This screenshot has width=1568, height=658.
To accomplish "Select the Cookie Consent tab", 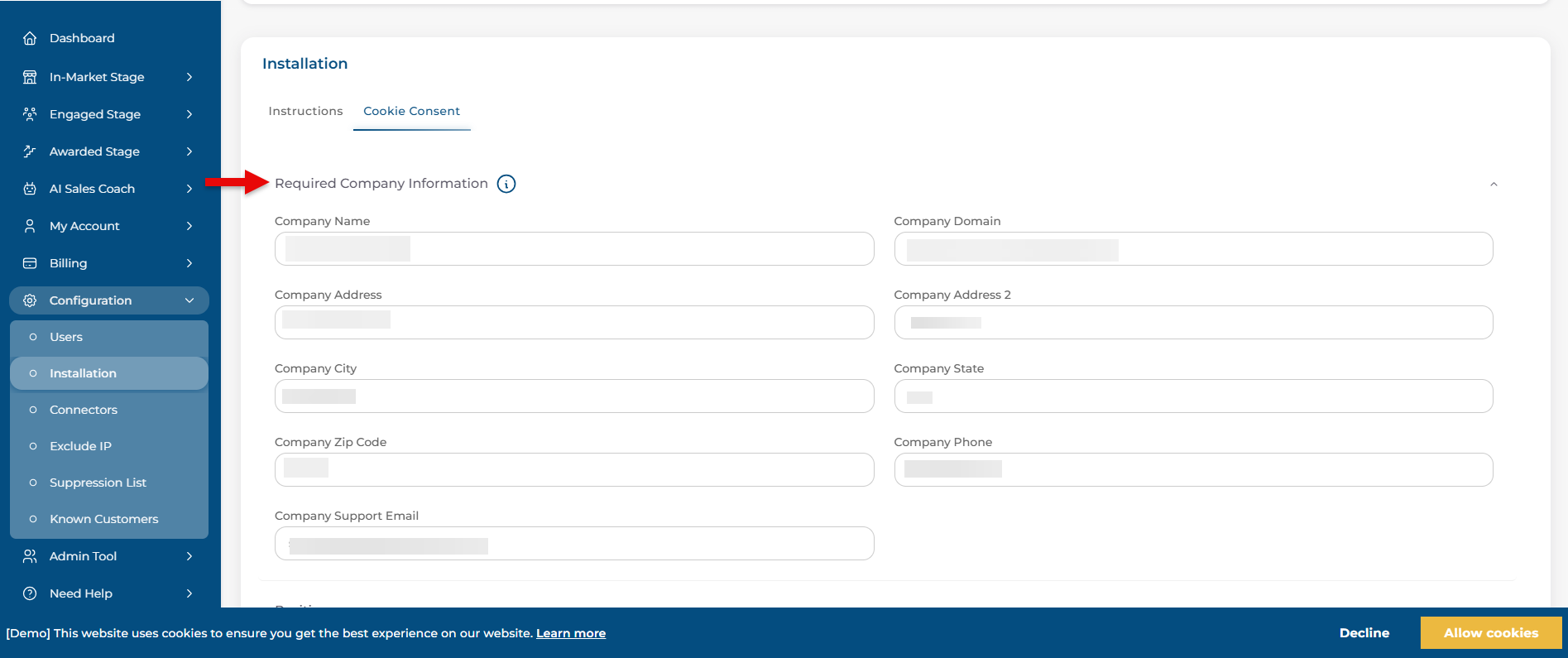I will click(411, 111).
